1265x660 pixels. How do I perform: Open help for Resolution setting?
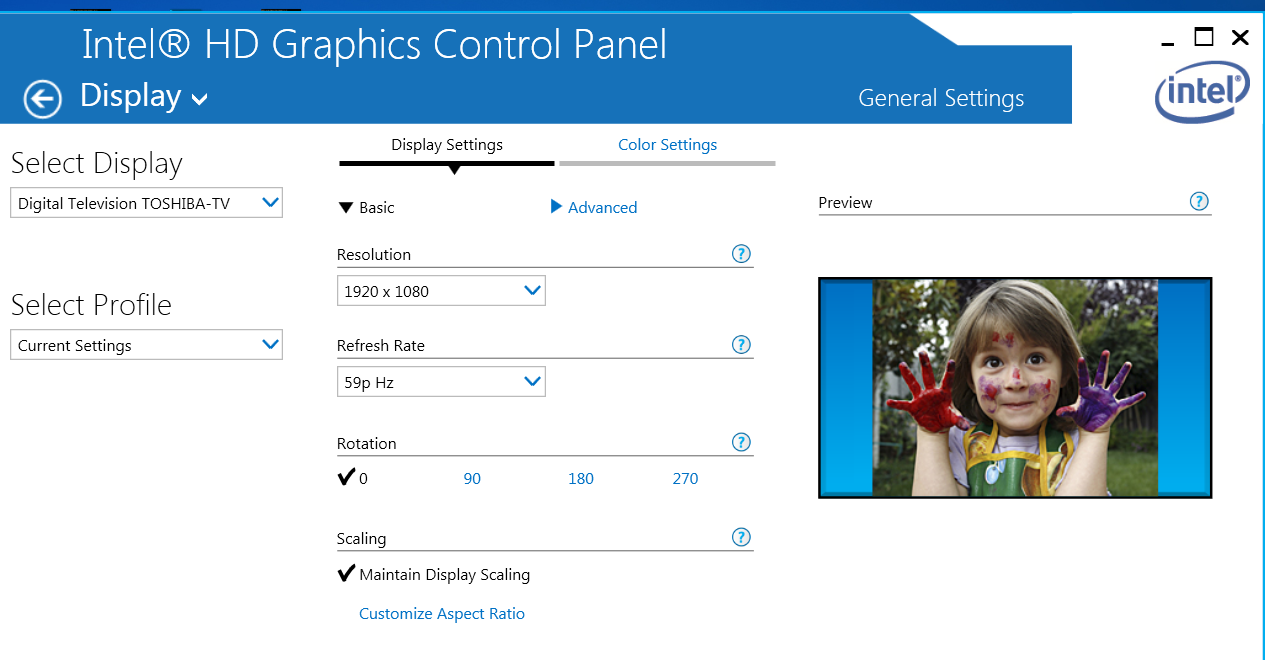[741, 254]
